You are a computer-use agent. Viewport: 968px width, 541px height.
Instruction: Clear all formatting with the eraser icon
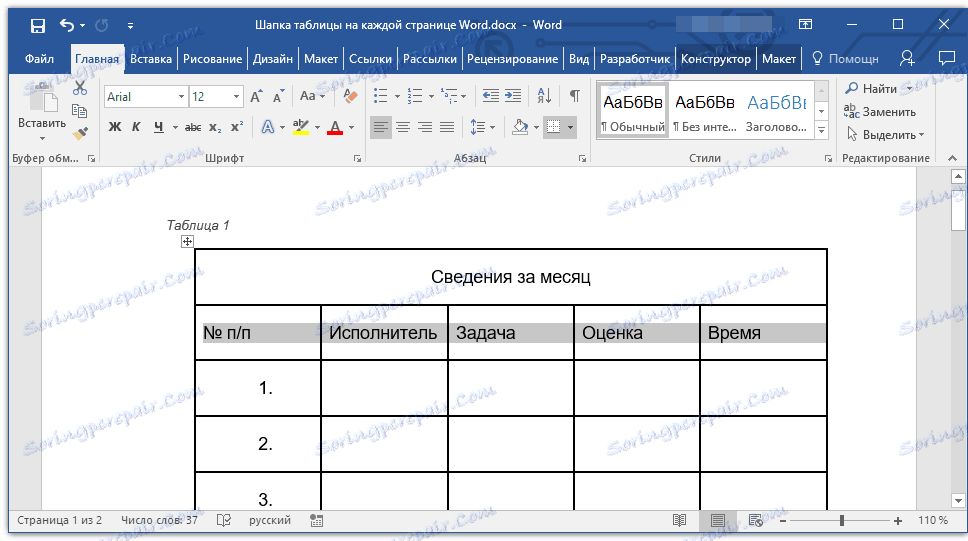(350, 96)
